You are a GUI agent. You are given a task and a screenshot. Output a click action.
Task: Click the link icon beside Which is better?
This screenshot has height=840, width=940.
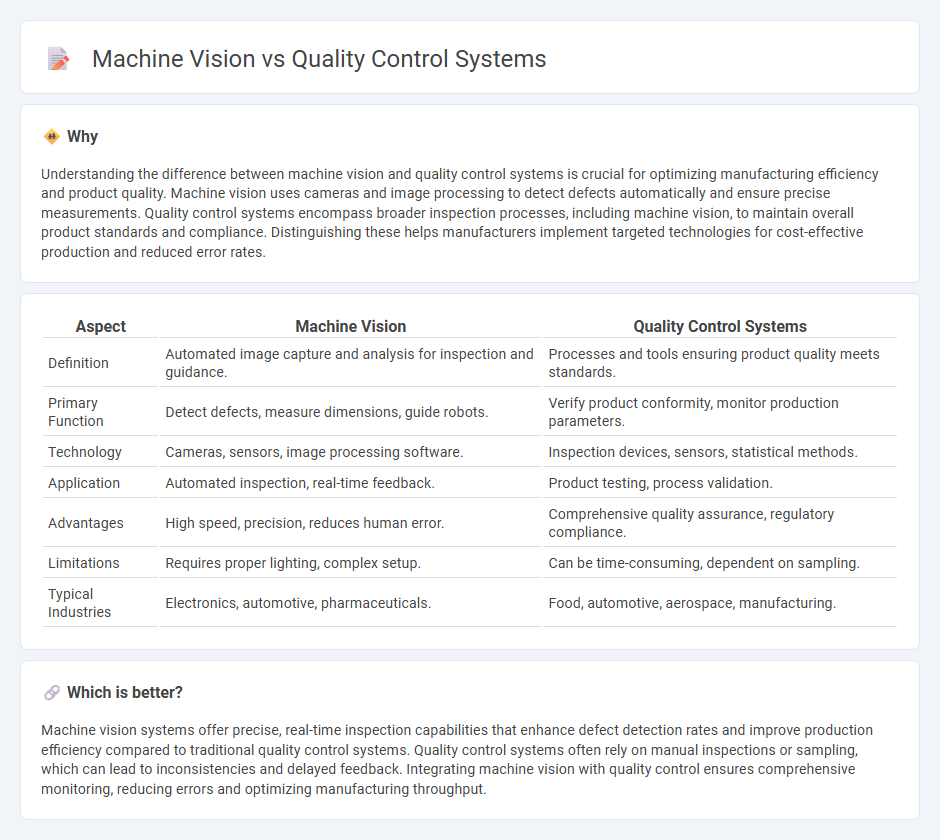[x=52, y=693]
